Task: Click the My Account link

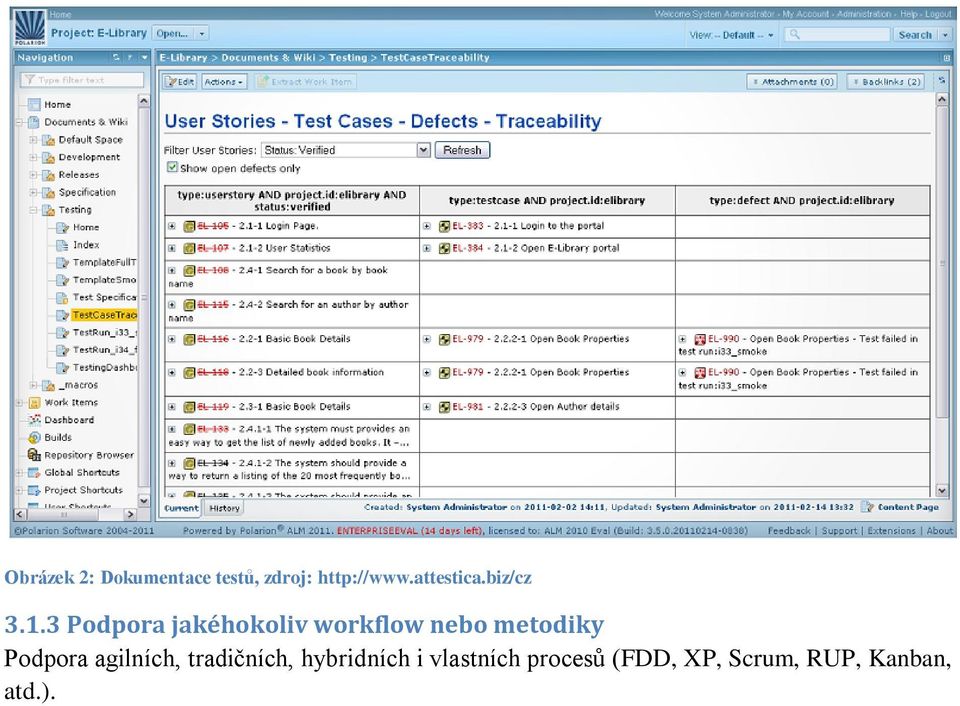Action: pyautogui.click(x=805, y=14)
